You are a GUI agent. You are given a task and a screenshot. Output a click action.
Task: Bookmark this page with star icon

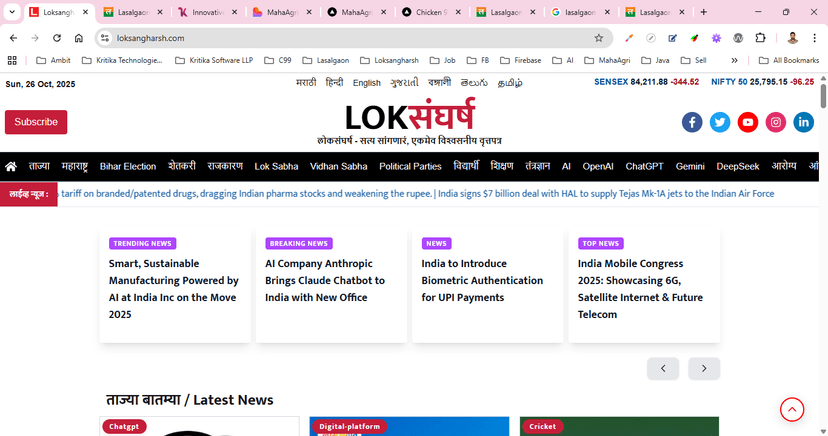click(598, 38)
